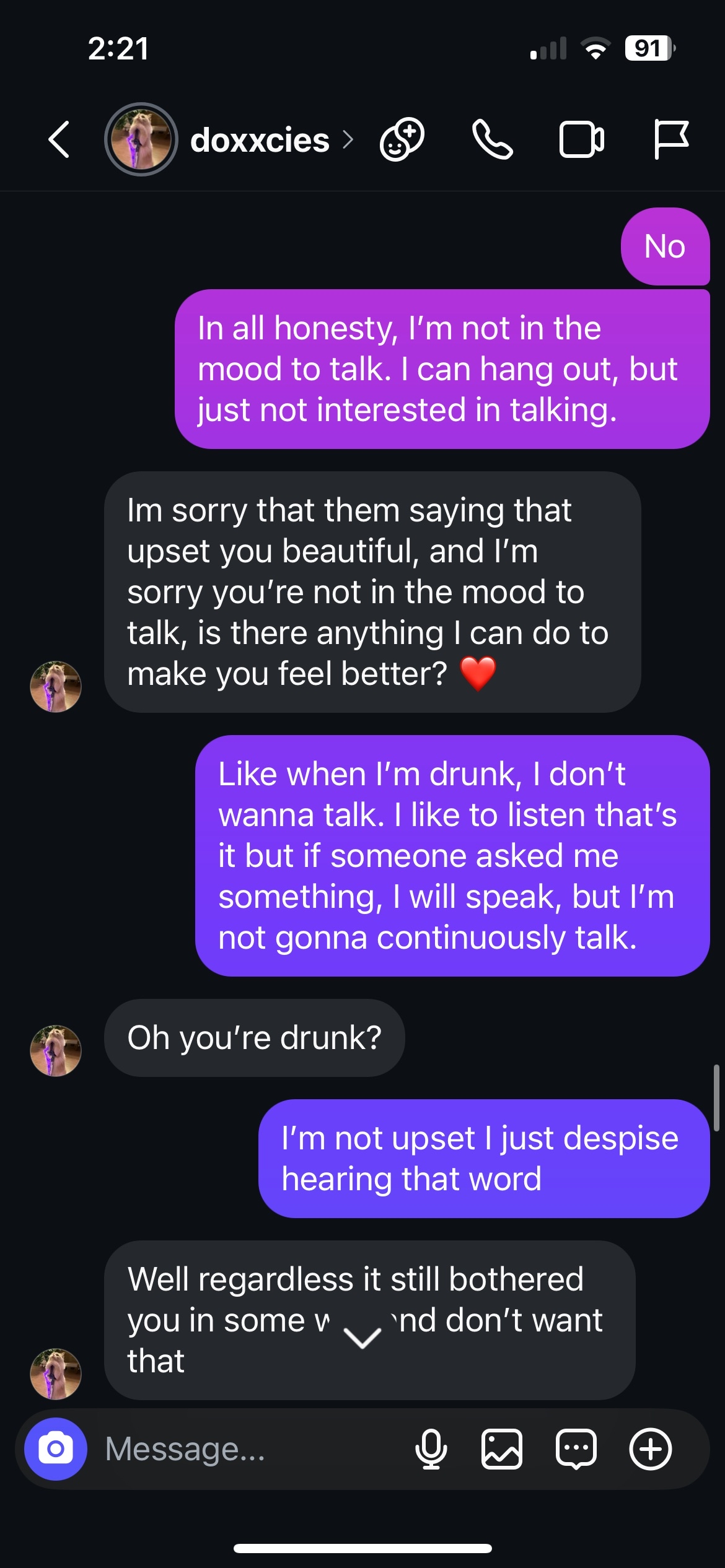The image size is (725, 1568).
Task: Open the avatar sticker icon in header
Action: (402, 139)
